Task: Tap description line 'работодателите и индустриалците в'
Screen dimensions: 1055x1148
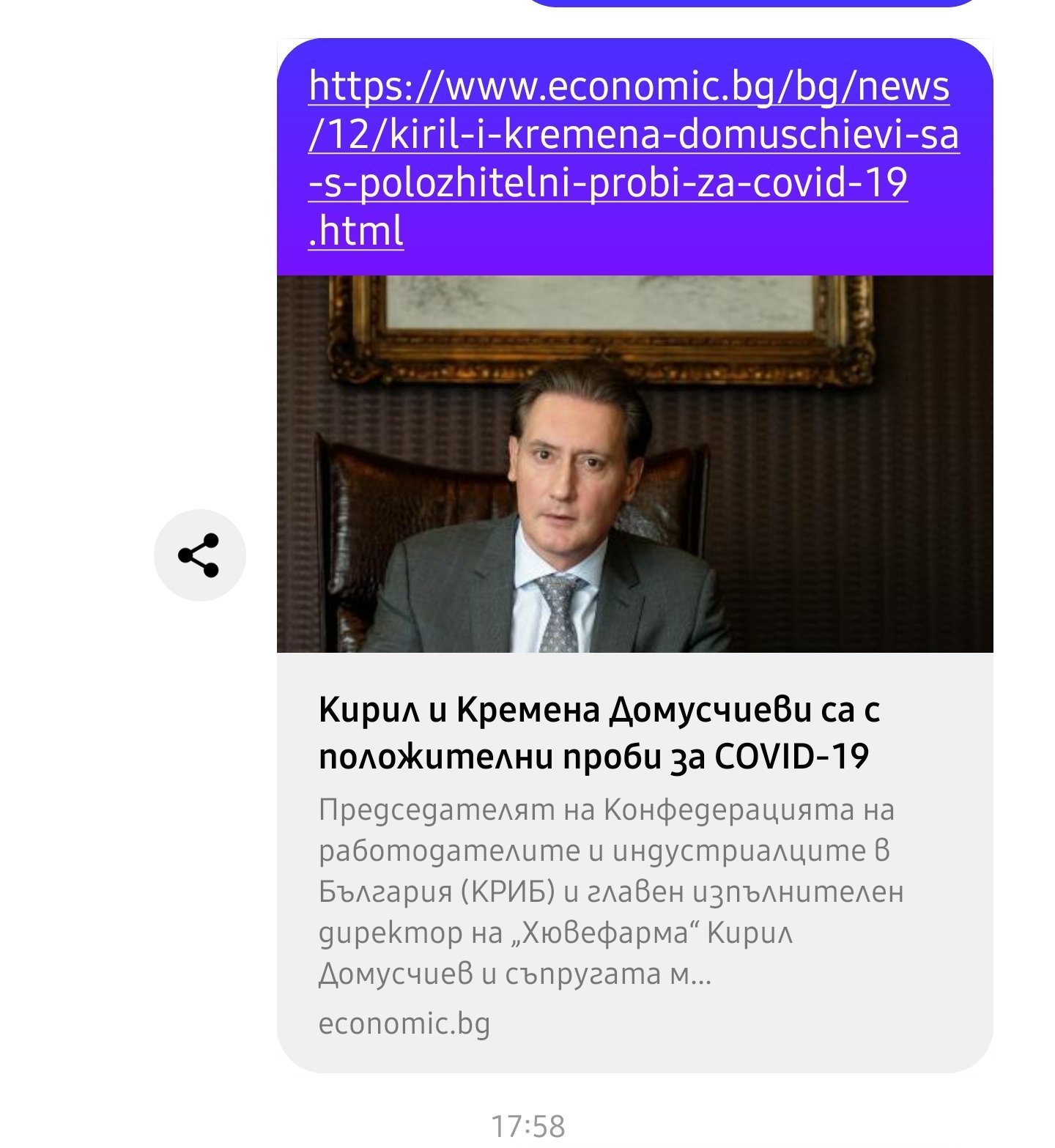Action: click(604, 851)
